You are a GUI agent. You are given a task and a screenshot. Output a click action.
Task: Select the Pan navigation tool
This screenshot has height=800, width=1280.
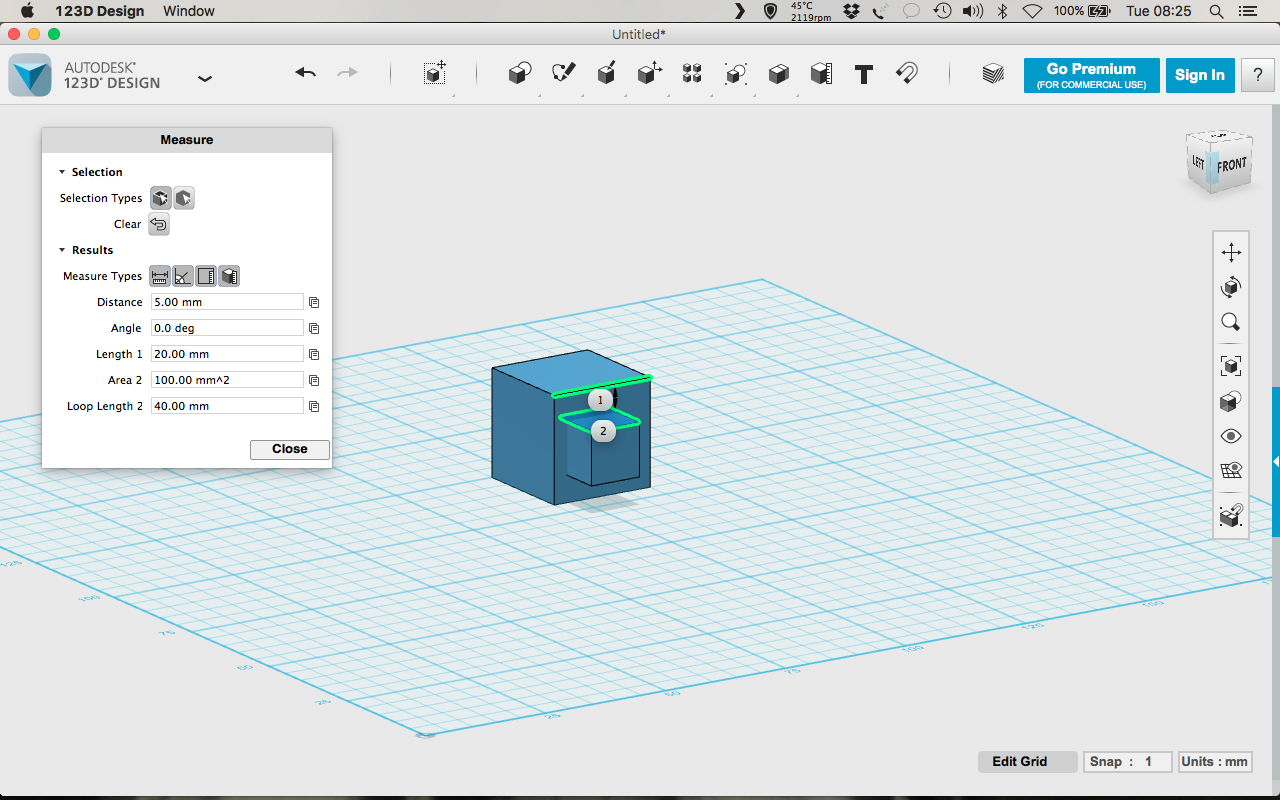1231,253
